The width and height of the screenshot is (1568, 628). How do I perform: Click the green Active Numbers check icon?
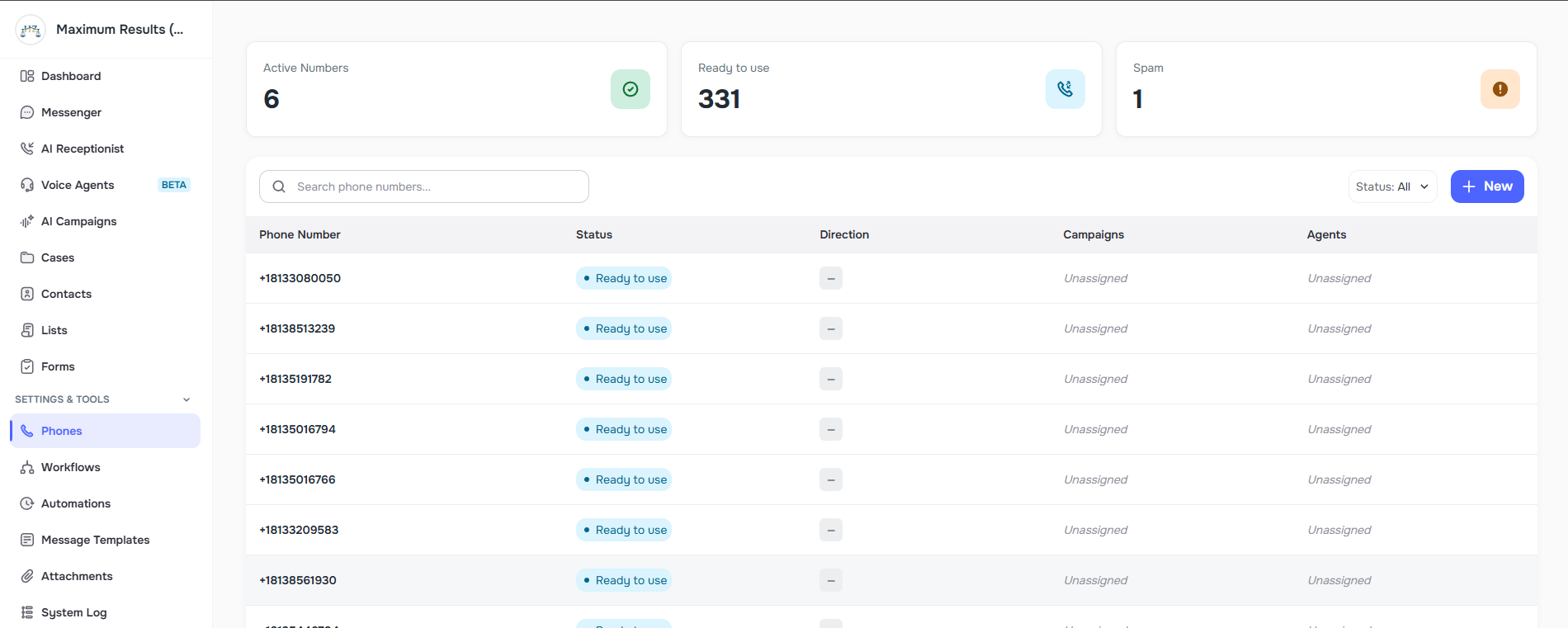(x=631, y=89)
